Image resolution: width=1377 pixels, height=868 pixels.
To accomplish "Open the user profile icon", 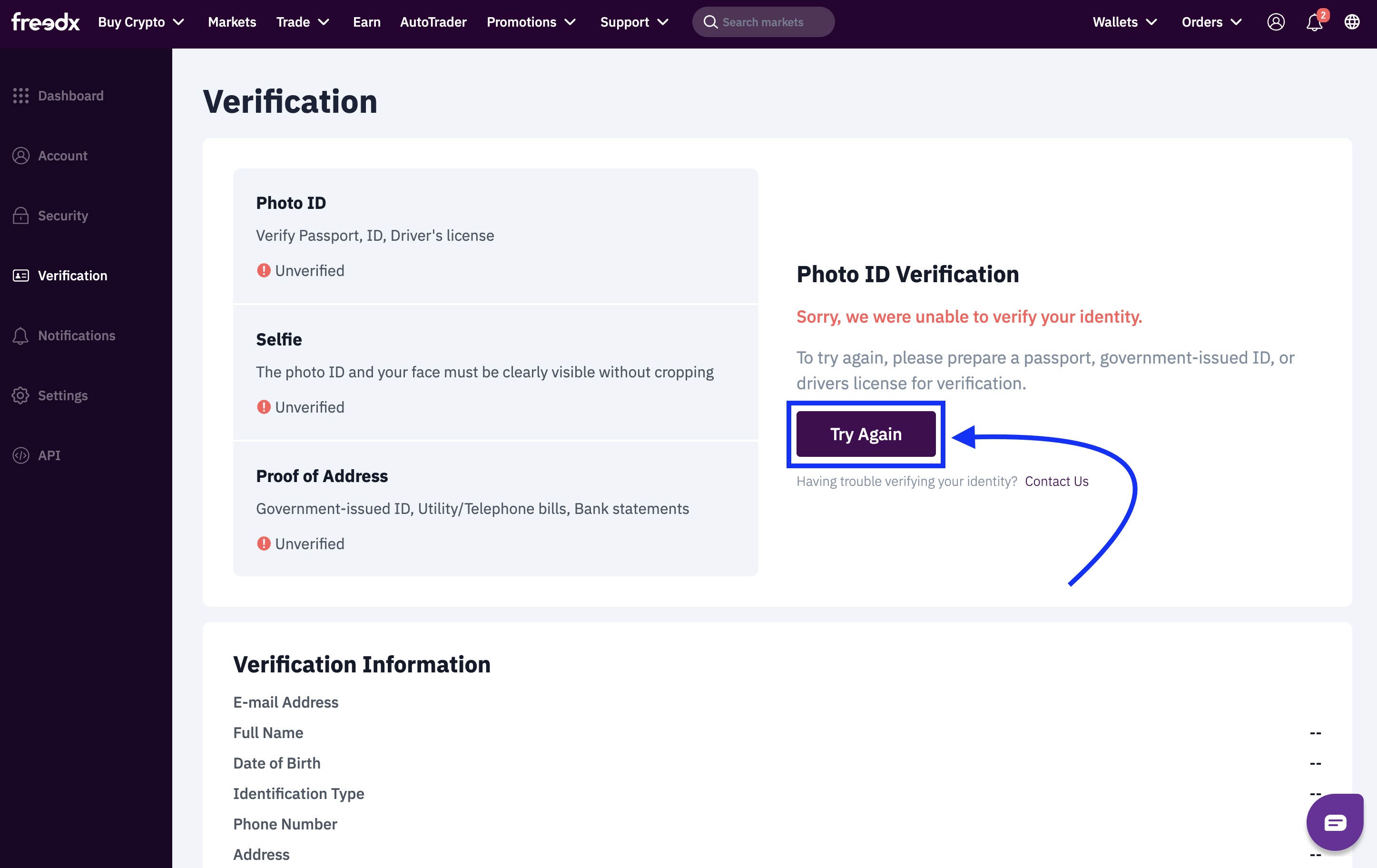I will pyautogui.click(x=1275, y=22).
